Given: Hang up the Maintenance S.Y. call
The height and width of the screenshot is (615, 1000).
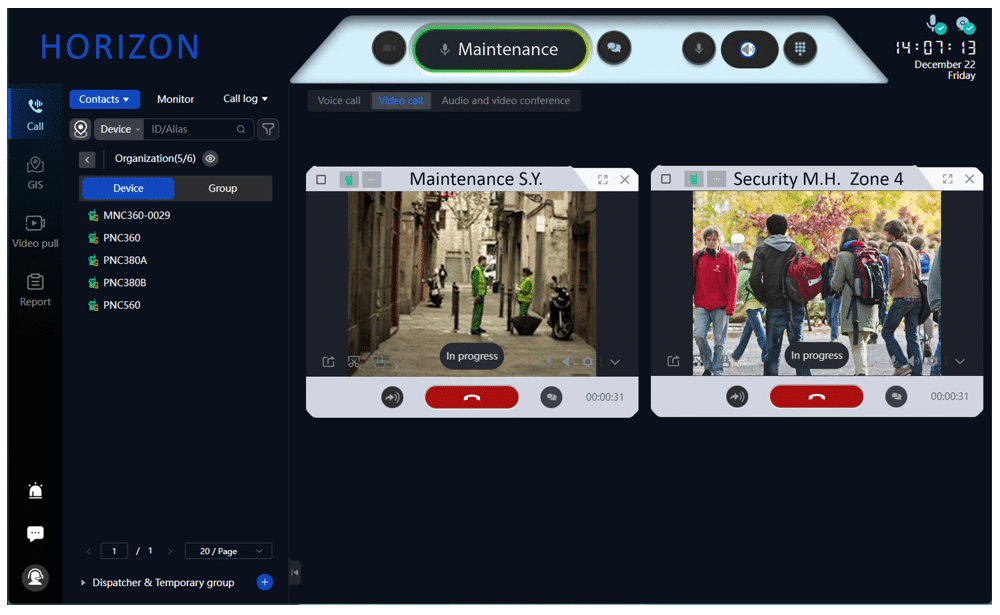Looking at the screenshot, I should pyautogui.click(x=472, y=397).
